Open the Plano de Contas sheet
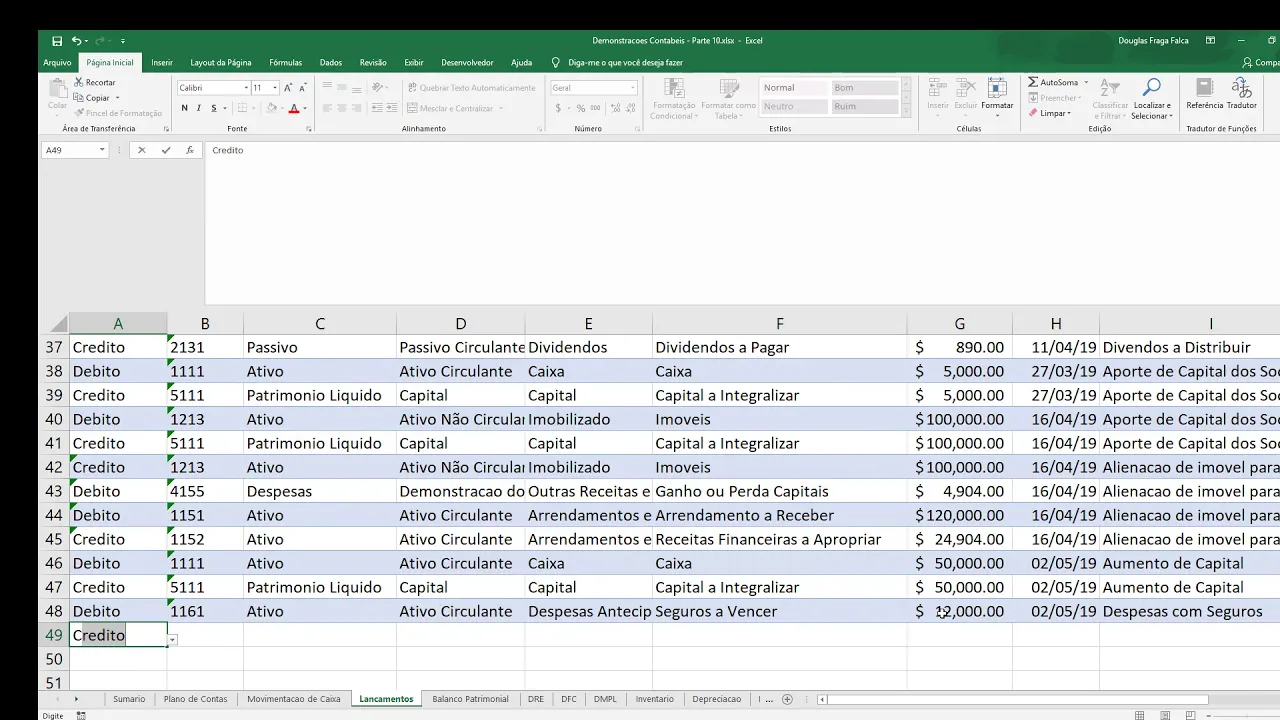 (x=196, y=699)
